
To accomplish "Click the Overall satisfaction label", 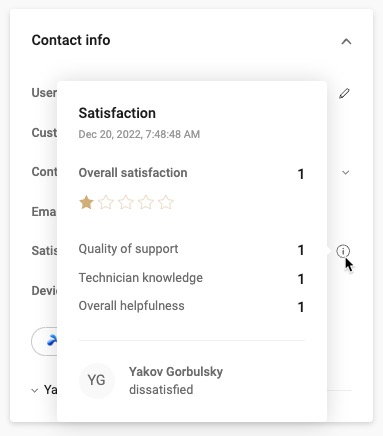I will click(133, 173).
